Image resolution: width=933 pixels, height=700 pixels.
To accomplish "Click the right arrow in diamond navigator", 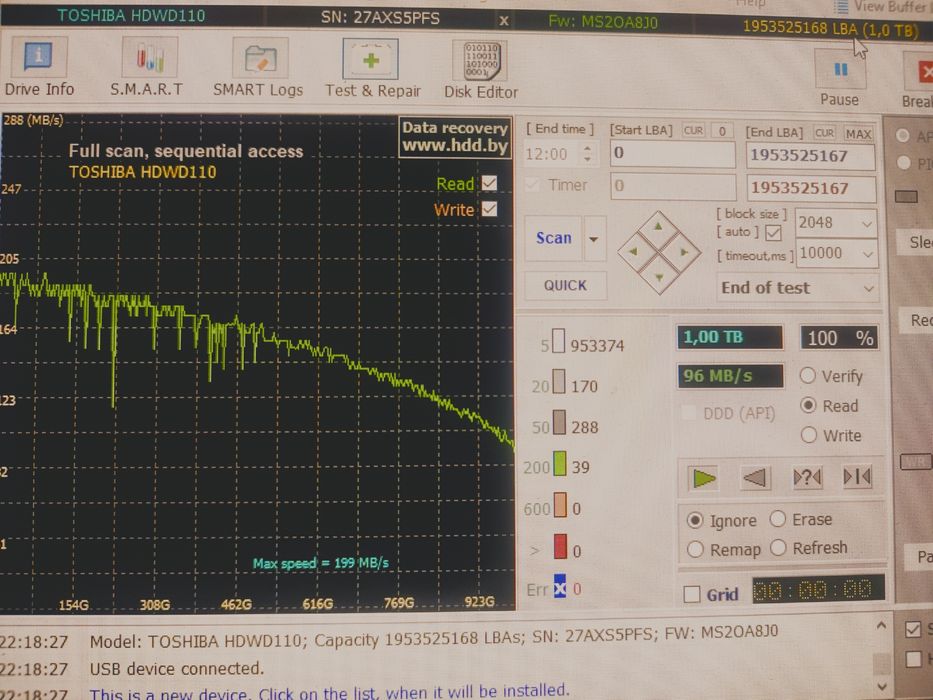I will 684,252.
